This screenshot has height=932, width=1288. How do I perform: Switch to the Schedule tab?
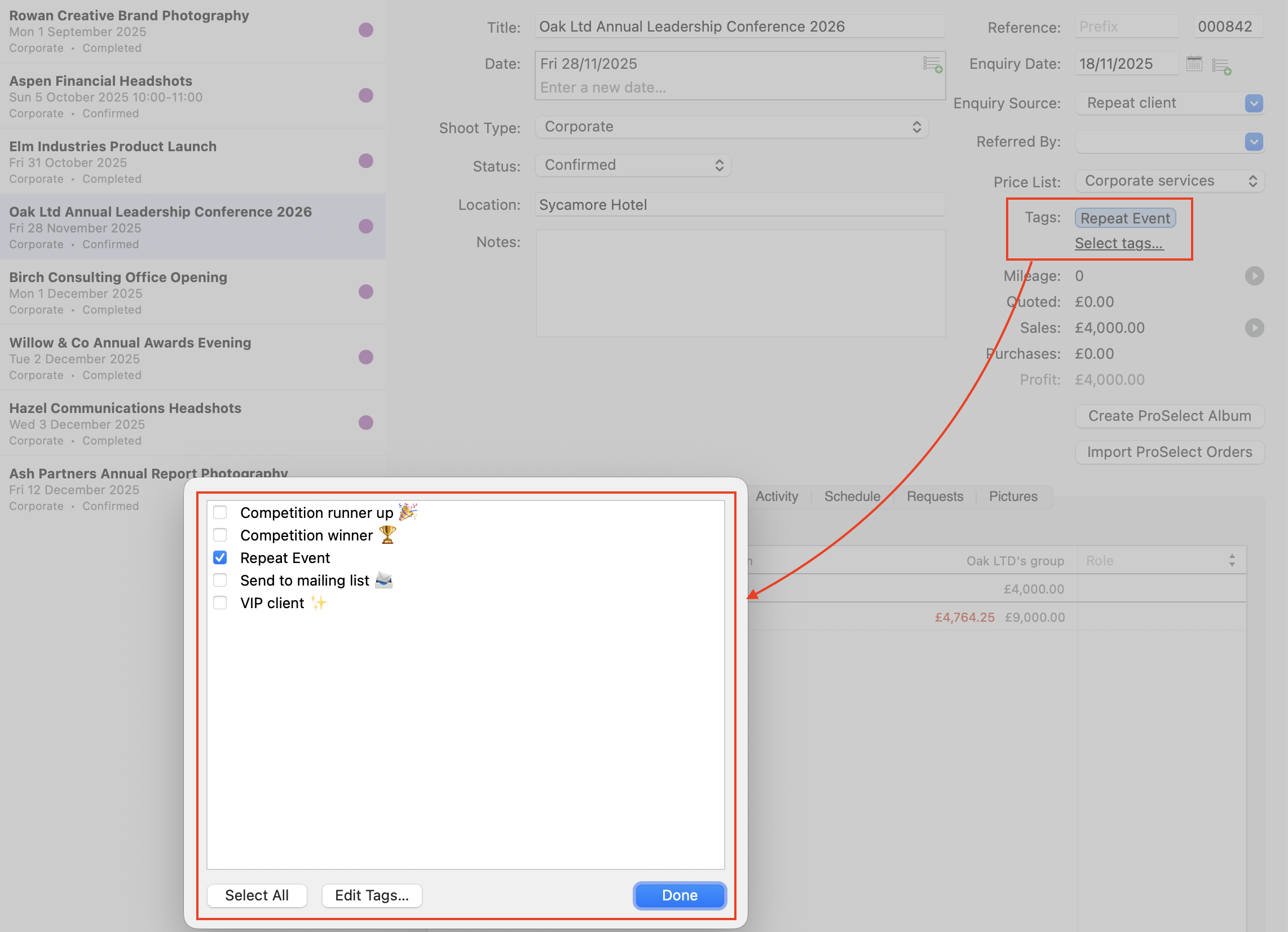click(x=852, y=496)
